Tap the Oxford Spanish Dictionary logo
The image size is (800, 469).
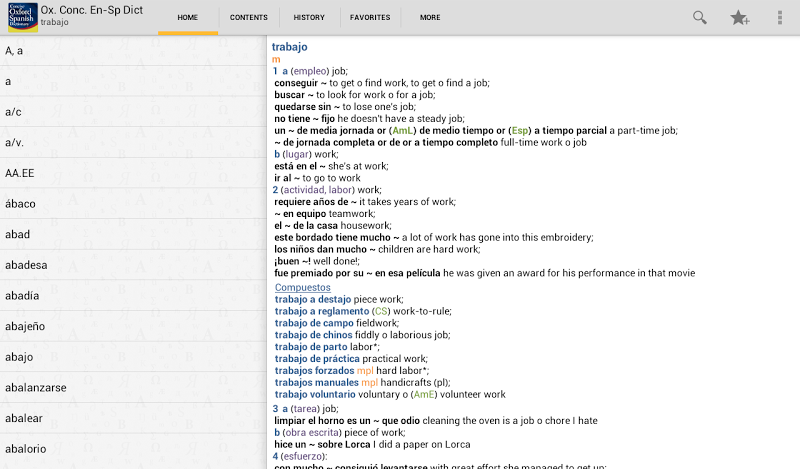(x=20, y=17)
